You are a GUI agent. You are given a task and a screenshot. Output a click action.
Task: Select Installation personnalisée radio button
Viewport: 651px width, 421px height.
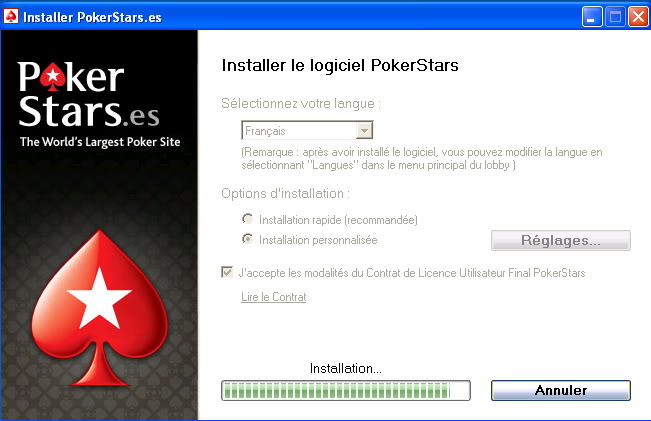247,239
